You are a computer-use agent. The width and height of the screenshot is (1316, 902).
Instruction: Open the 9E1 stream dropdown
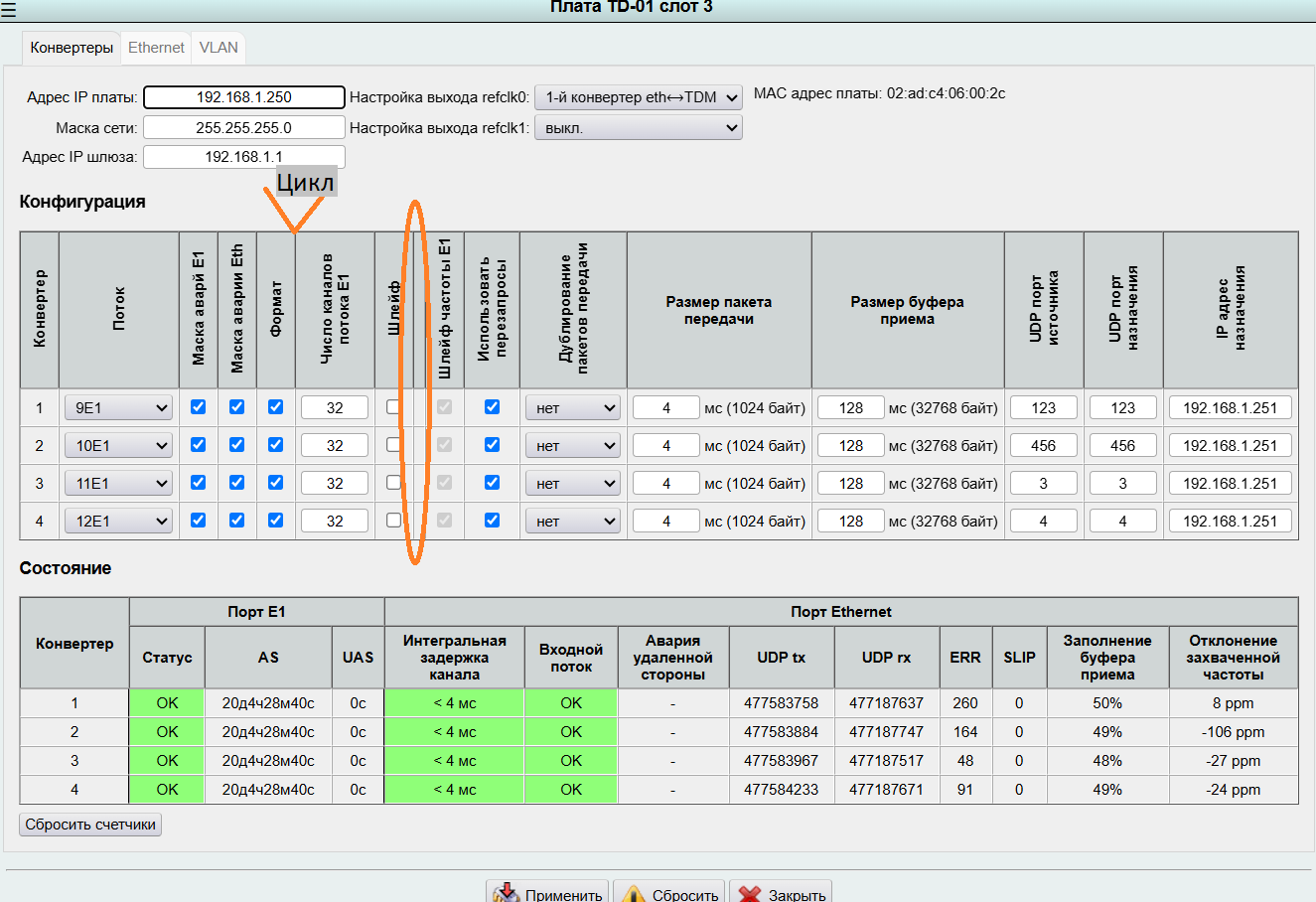click(118, 408)
